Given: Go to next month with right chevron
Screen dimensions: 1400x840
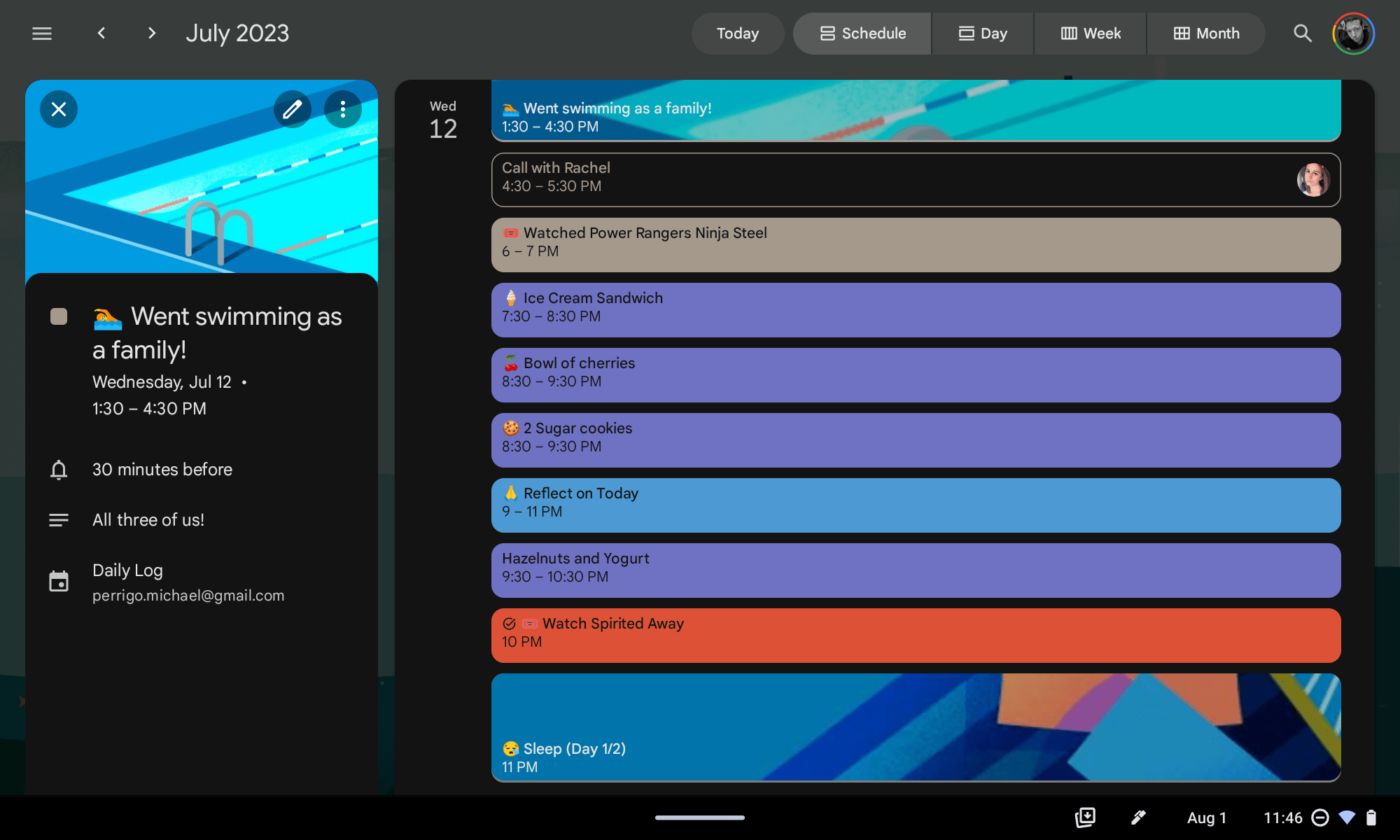Looking at the screenshot, I should pyautogui.click(x=152, y=33).
